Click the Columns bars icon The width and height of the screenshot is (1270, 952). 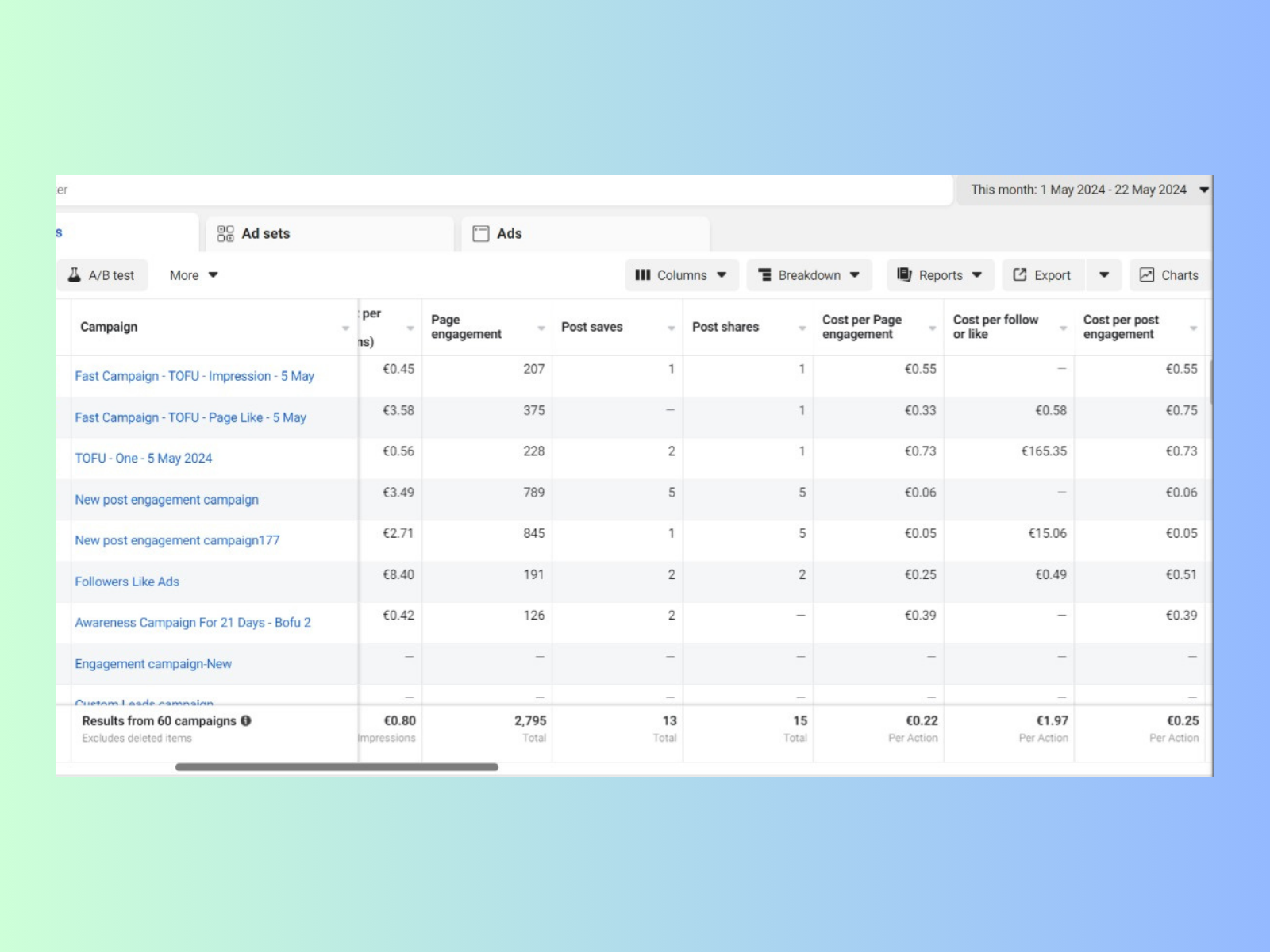[x=643, y=275]
